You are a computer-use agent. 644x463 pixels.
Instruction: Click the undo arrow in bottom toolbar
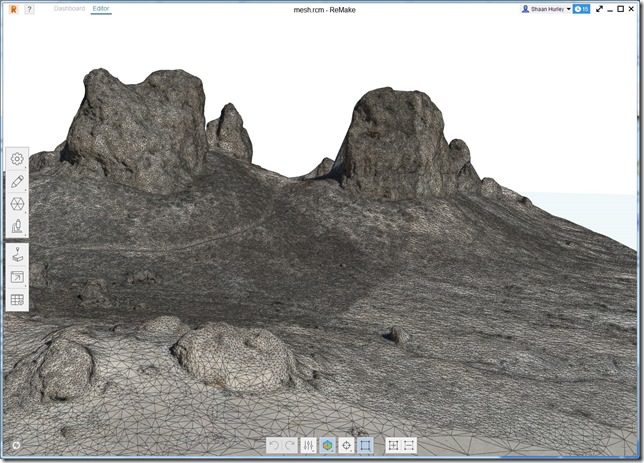point(274,445)
